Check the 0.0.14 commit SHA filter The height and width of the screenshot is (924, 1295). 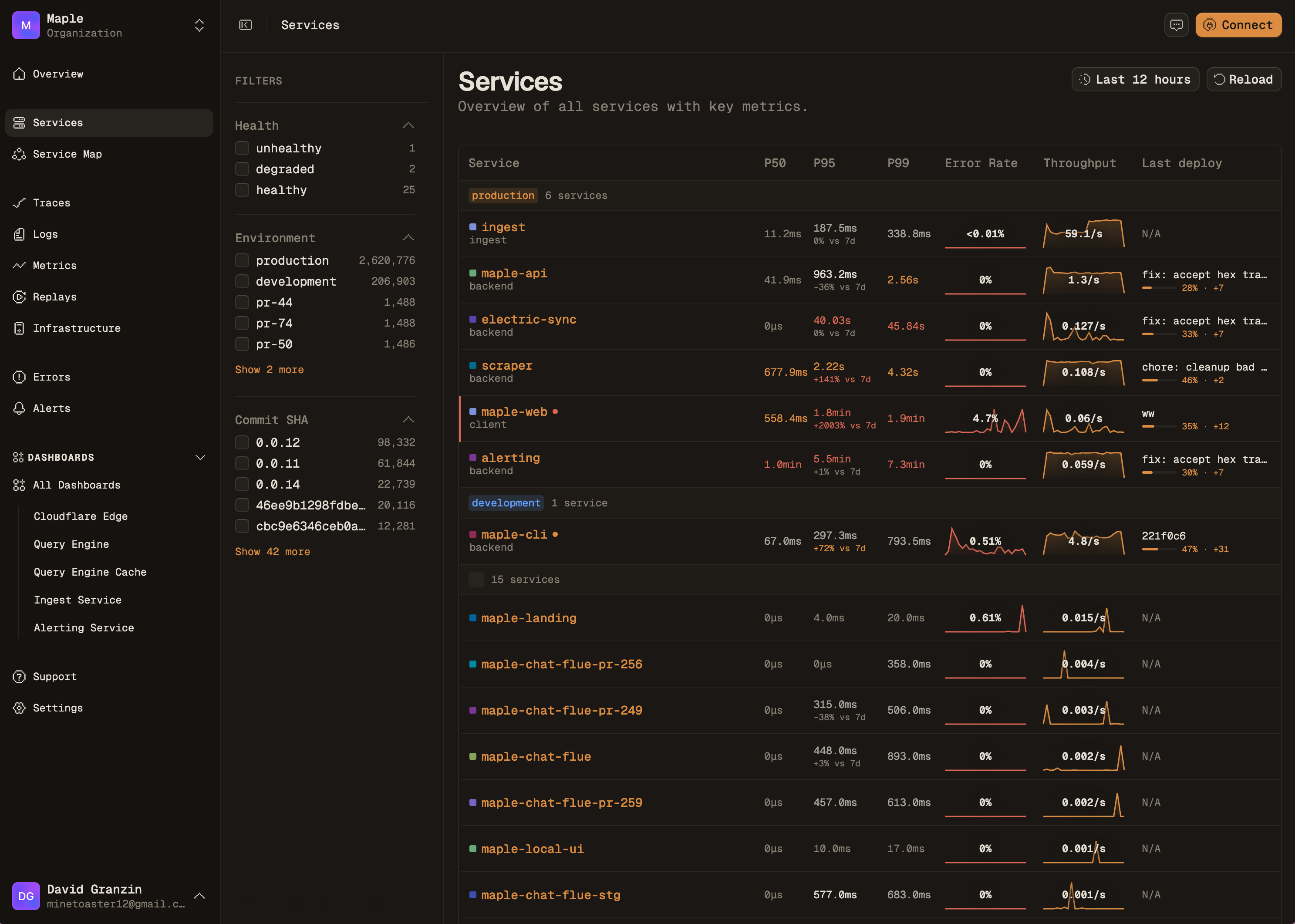[x=243, y=485]
